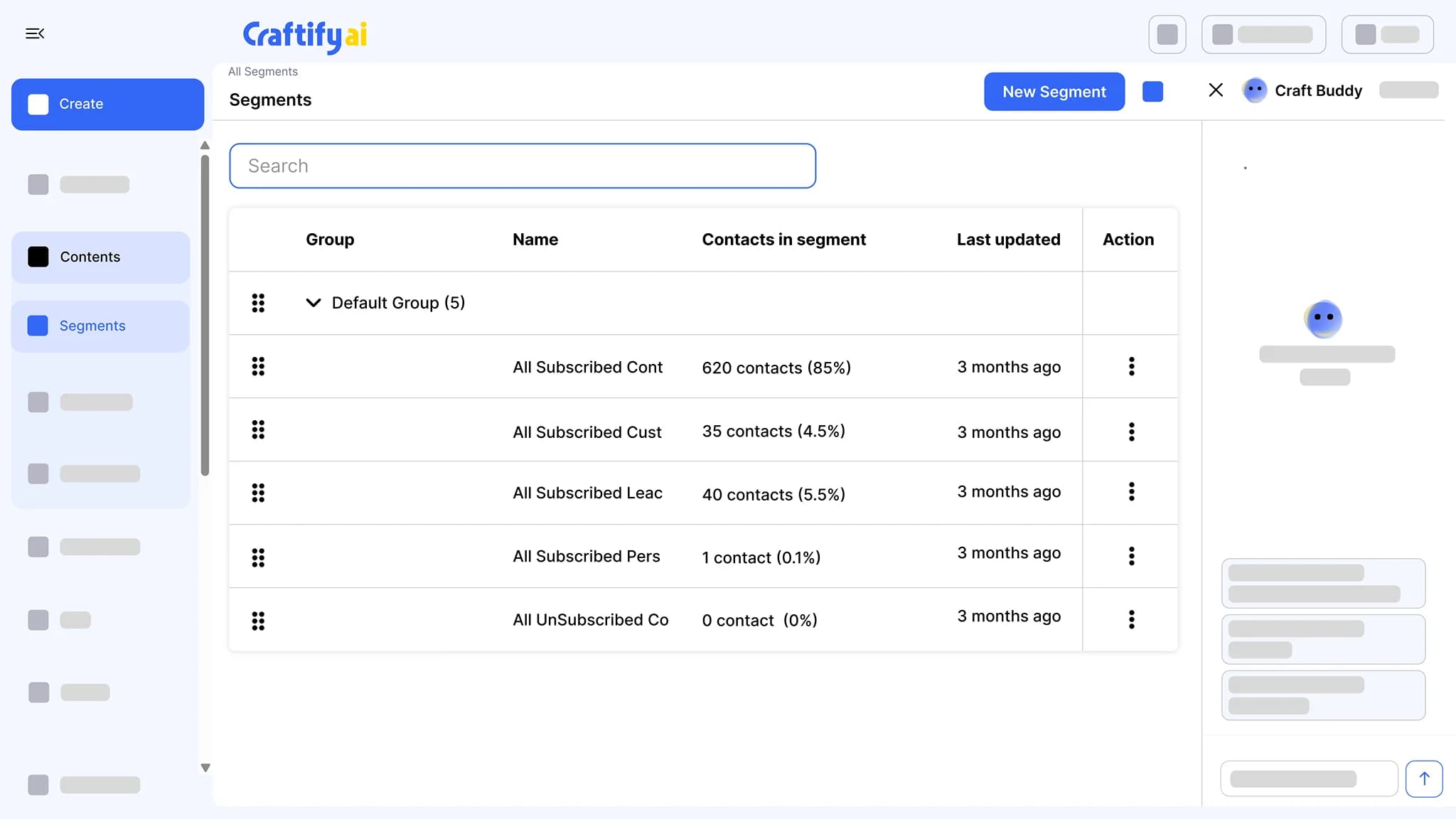Grab the drag handle of Default Group row
Viewport: 1456px width, 819px height.
click(x=258, y=303)
